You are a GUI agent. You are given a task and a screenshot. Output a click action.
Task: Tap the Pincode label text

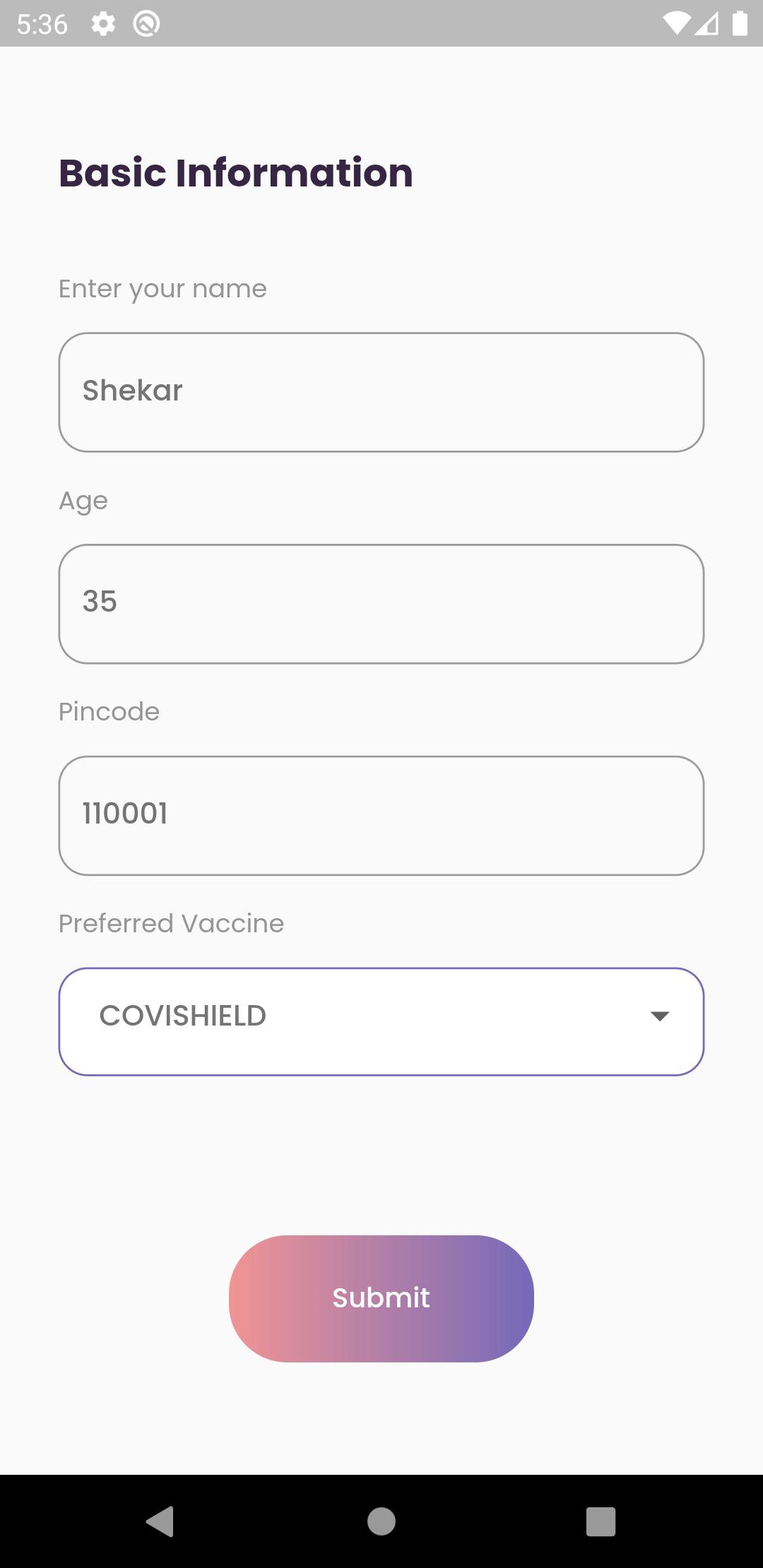[x=109, y=711]
